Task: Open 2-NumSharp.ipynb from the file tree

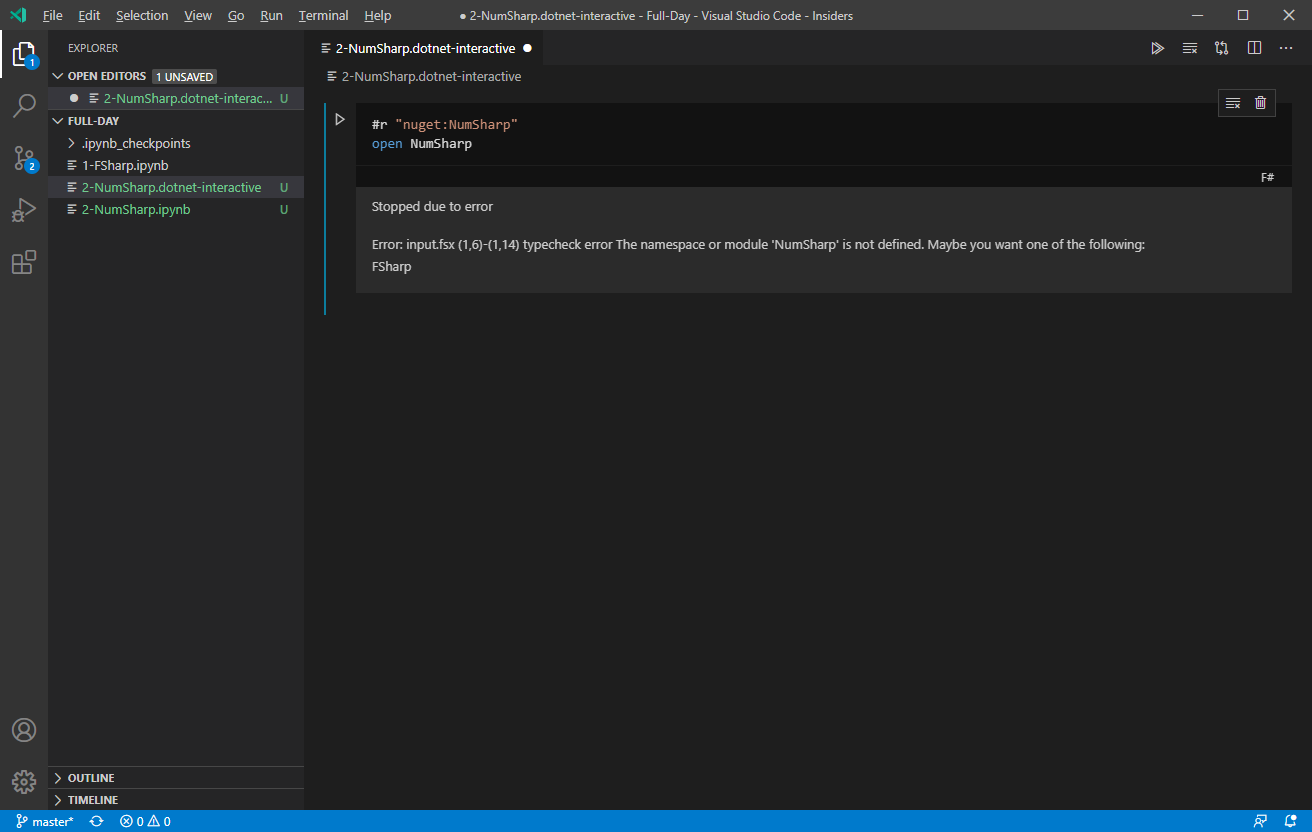Action: (176, 209)
